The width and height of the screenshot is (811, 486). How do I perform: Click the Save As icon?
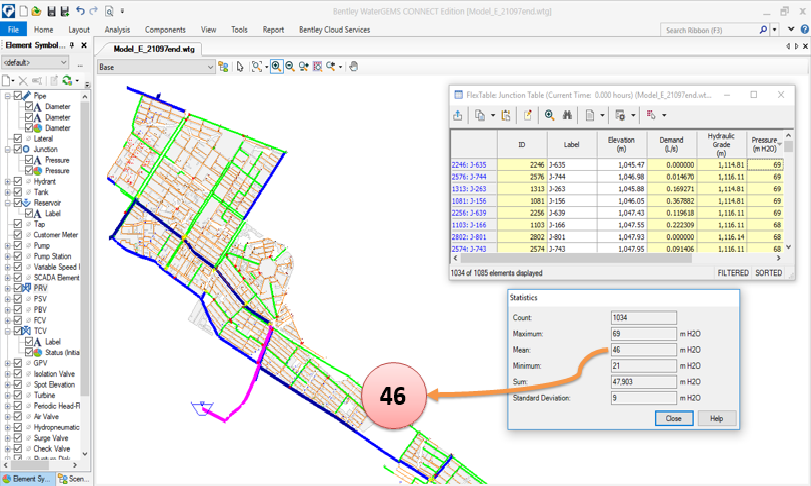65,11
